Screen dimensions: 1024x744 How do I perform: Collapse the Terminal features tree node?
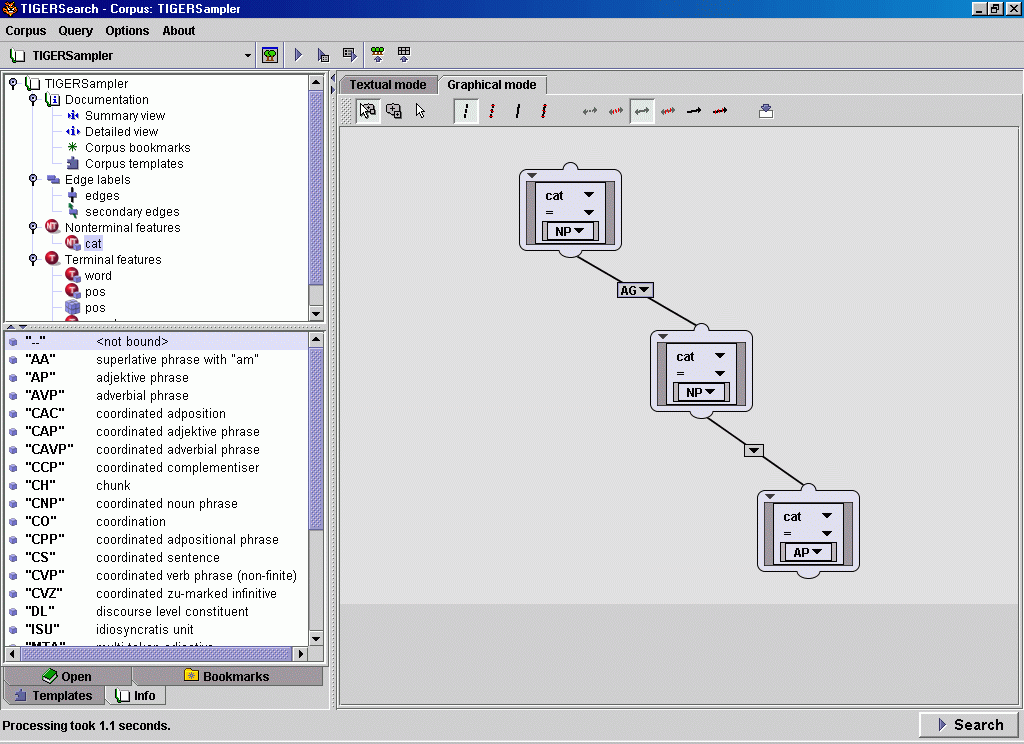tap(33, 259)
